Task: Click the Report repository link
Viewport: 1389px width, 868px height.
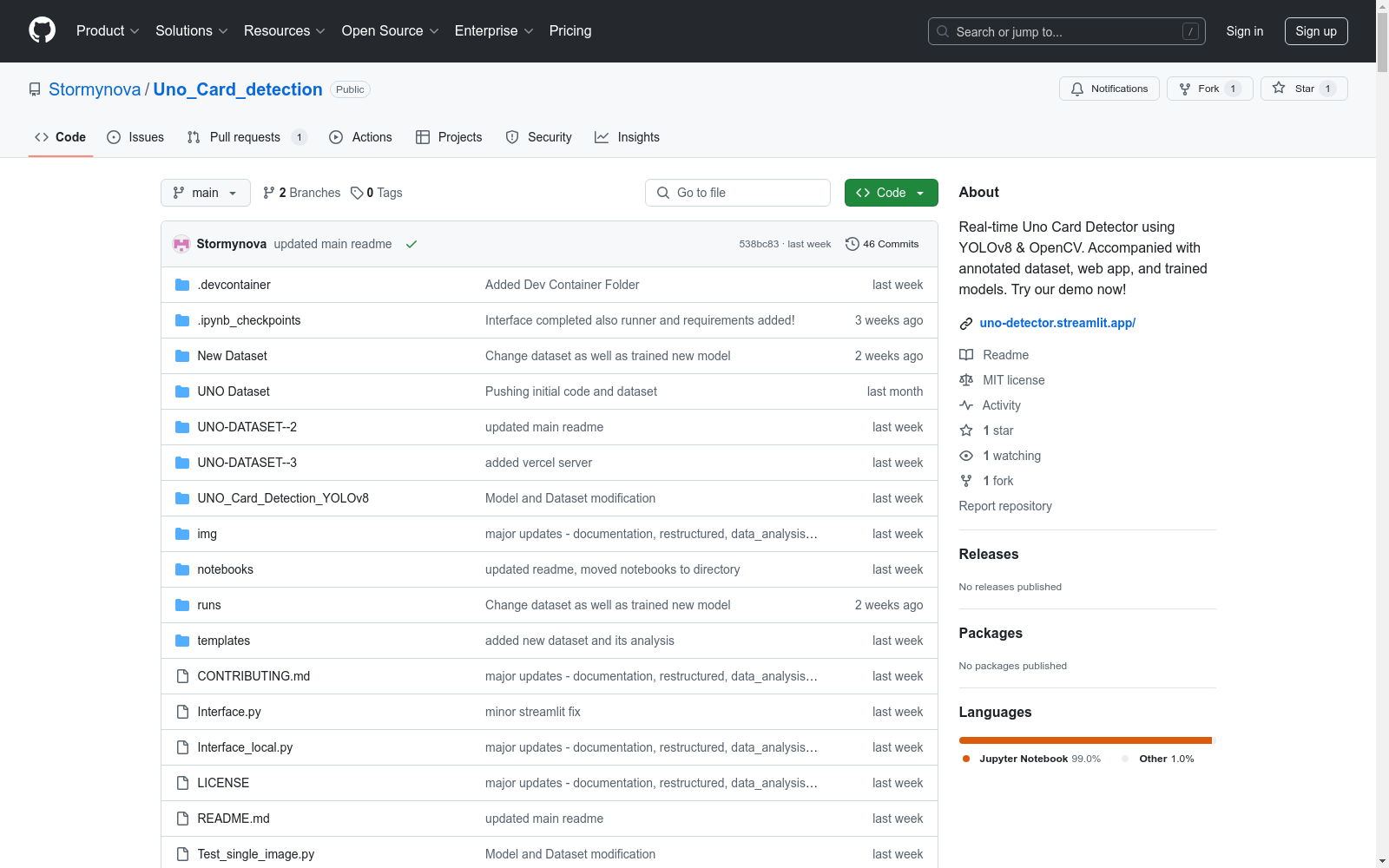Action: [1005, 506]
